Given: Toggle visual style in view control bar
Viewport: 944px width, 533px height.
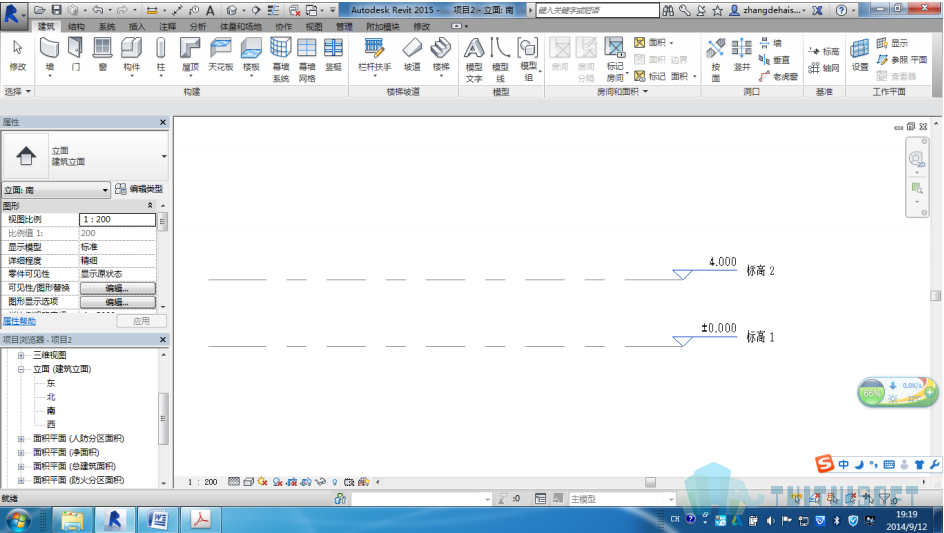Looking at the screenshot, I should [249, 482].
